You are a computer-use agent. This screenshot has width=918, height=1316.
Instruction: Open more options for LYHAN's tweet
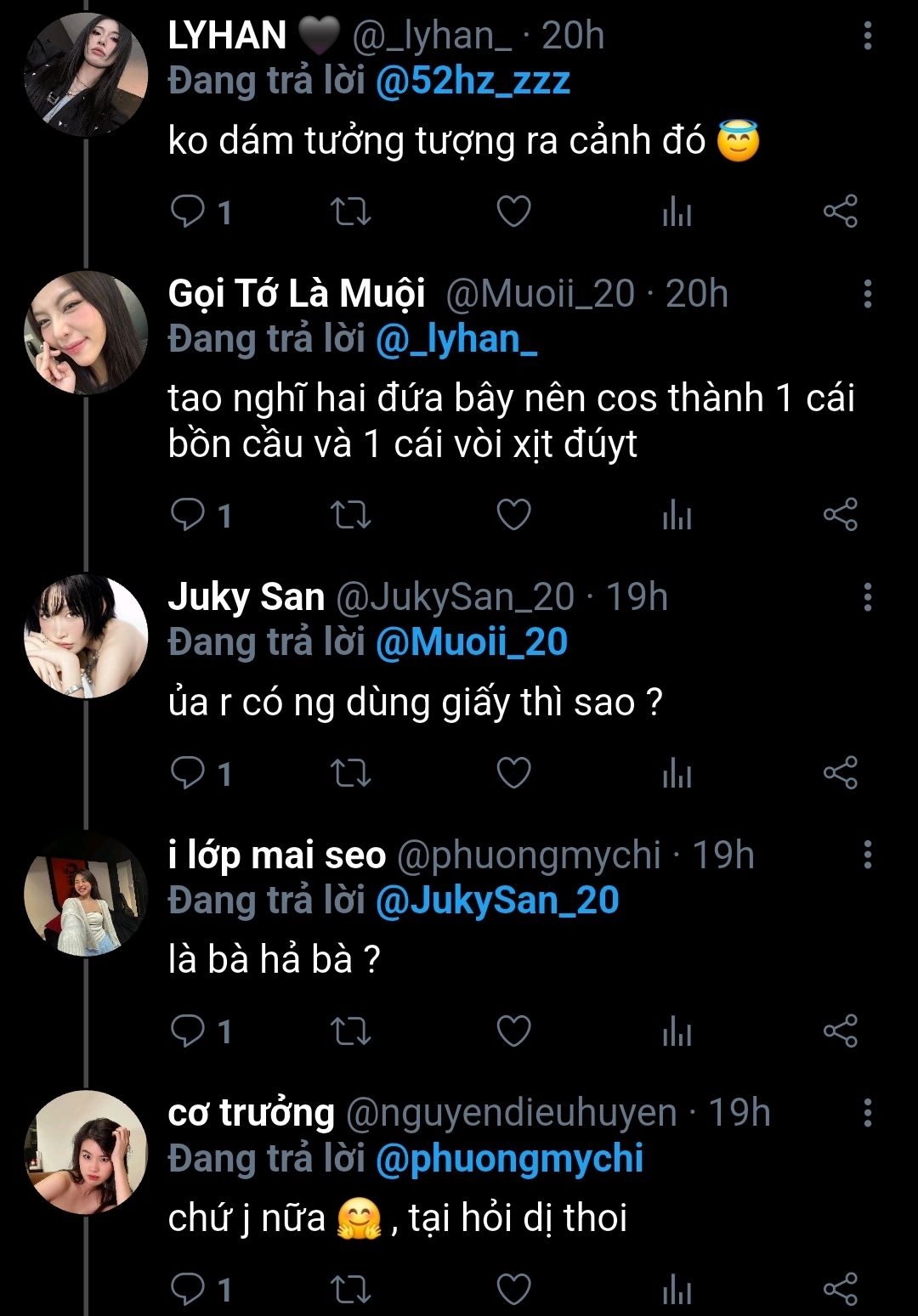[x=867, y=36]
